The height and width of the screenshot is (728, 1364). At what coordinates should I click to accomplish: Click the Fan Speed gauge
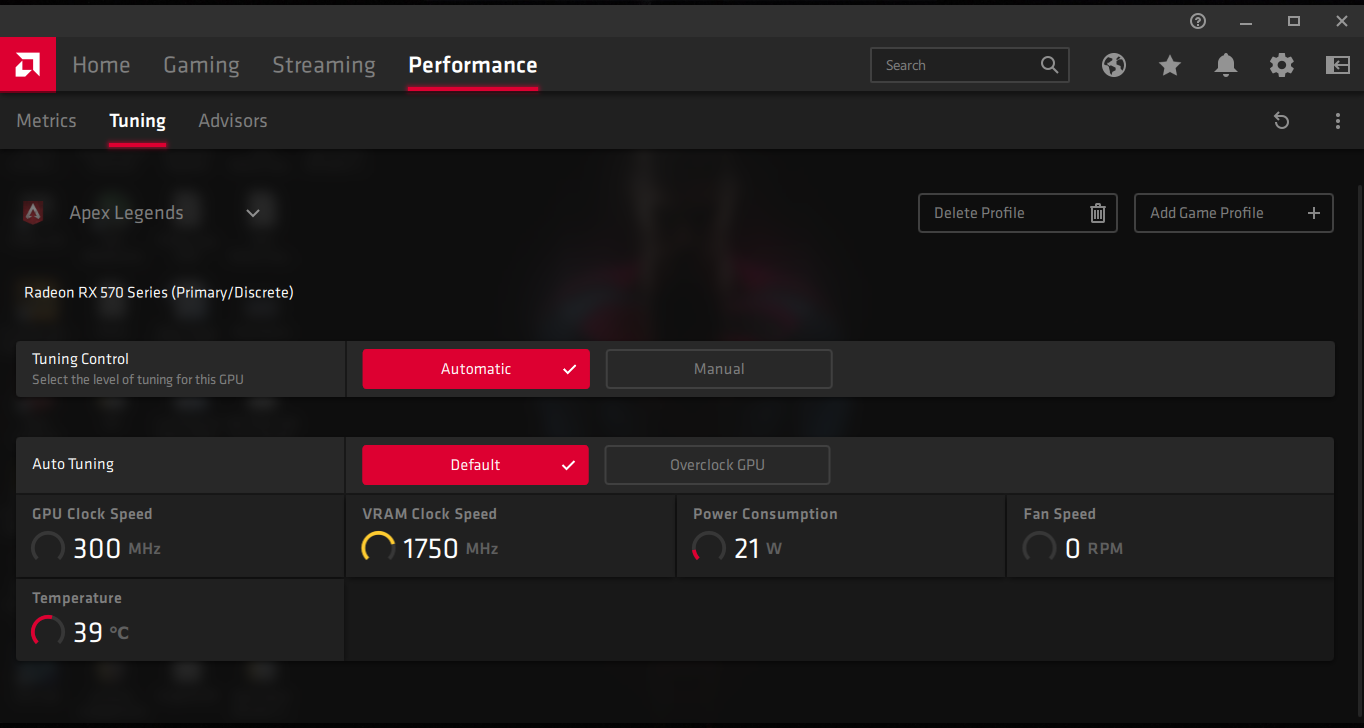[1039, 547]
